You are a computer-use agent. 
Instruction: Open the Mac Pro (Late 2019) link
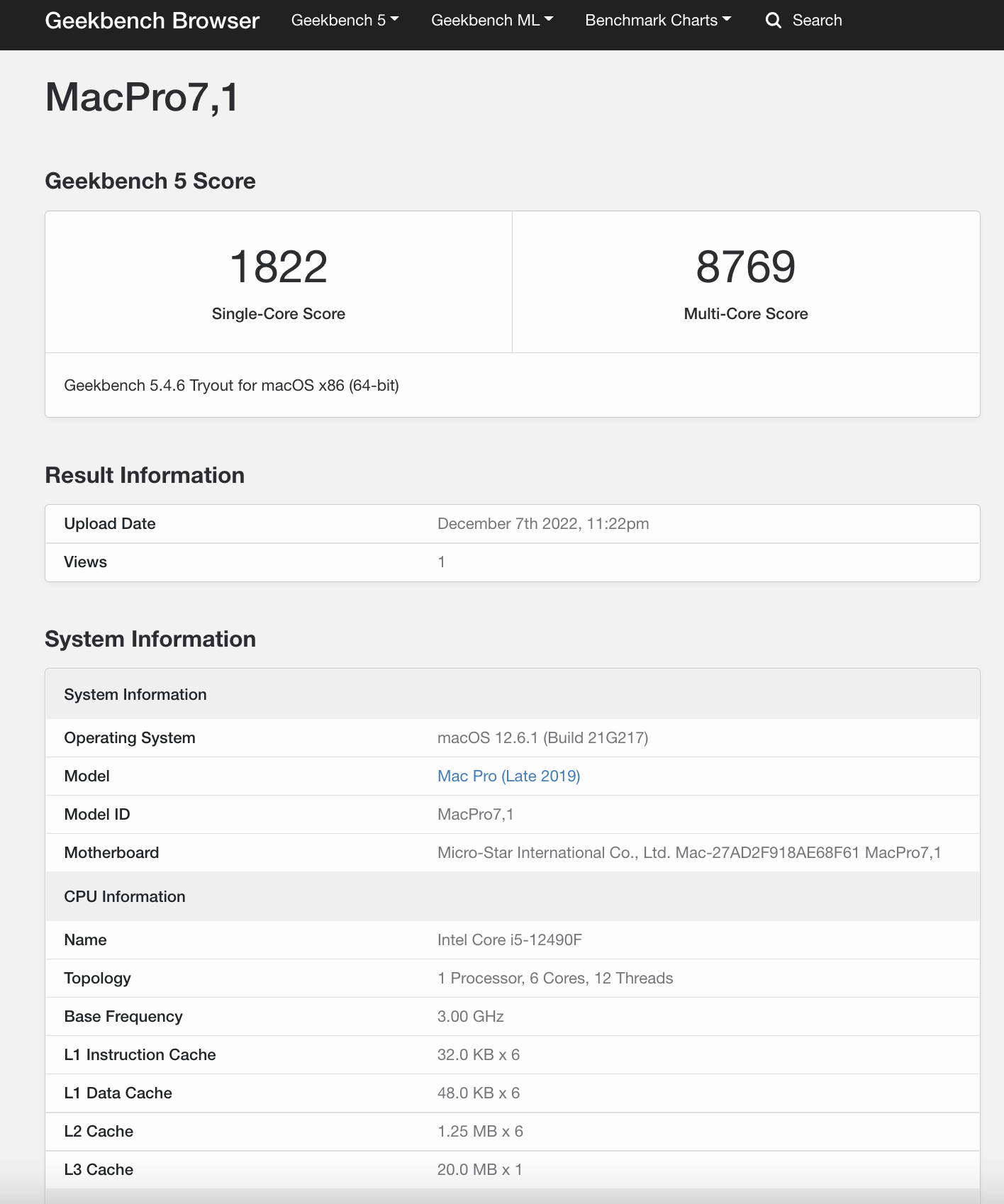pyautogui.click(x=508, y=776)
